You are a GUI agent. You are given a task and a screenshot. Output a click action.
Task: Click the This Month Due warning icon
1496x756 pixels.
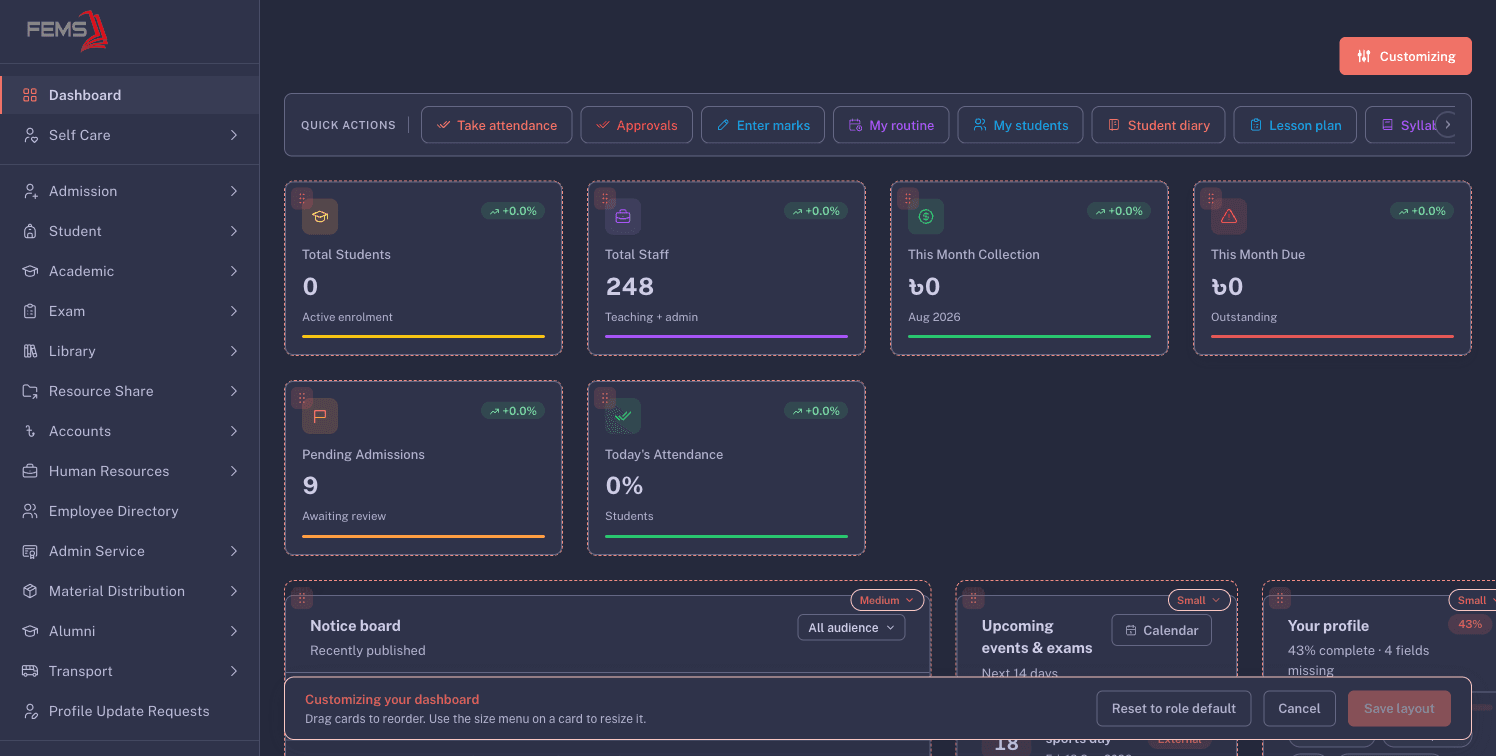point(1229,216)
